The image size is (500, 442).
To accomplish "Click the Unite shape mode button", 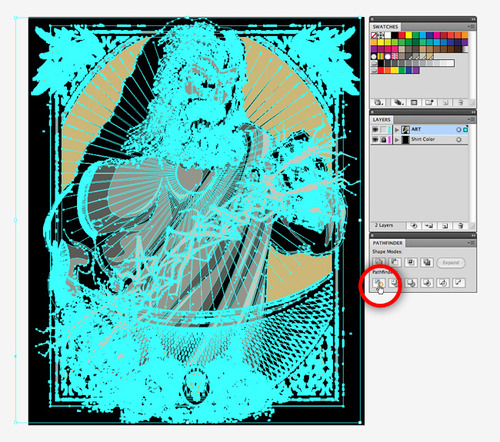I will coord(379,263).
